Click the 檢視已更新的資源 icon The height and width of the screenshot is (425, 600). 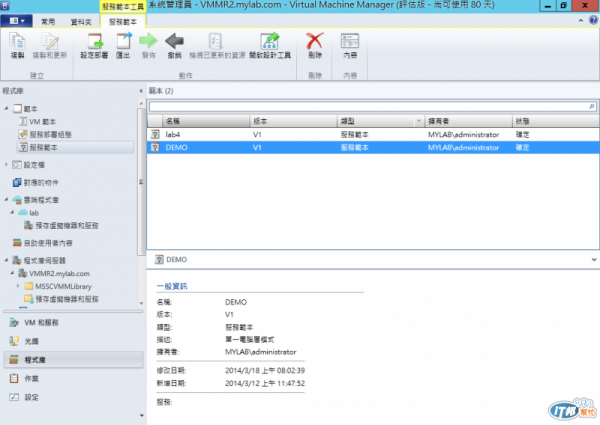(215, 41)
